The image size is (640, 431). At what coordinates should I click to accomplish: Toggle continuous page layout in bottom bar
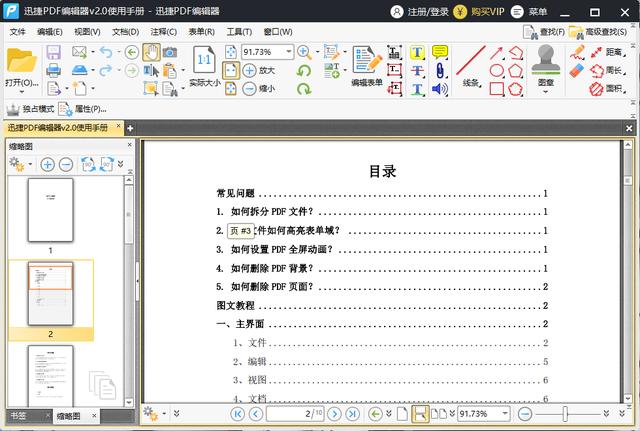420,414
